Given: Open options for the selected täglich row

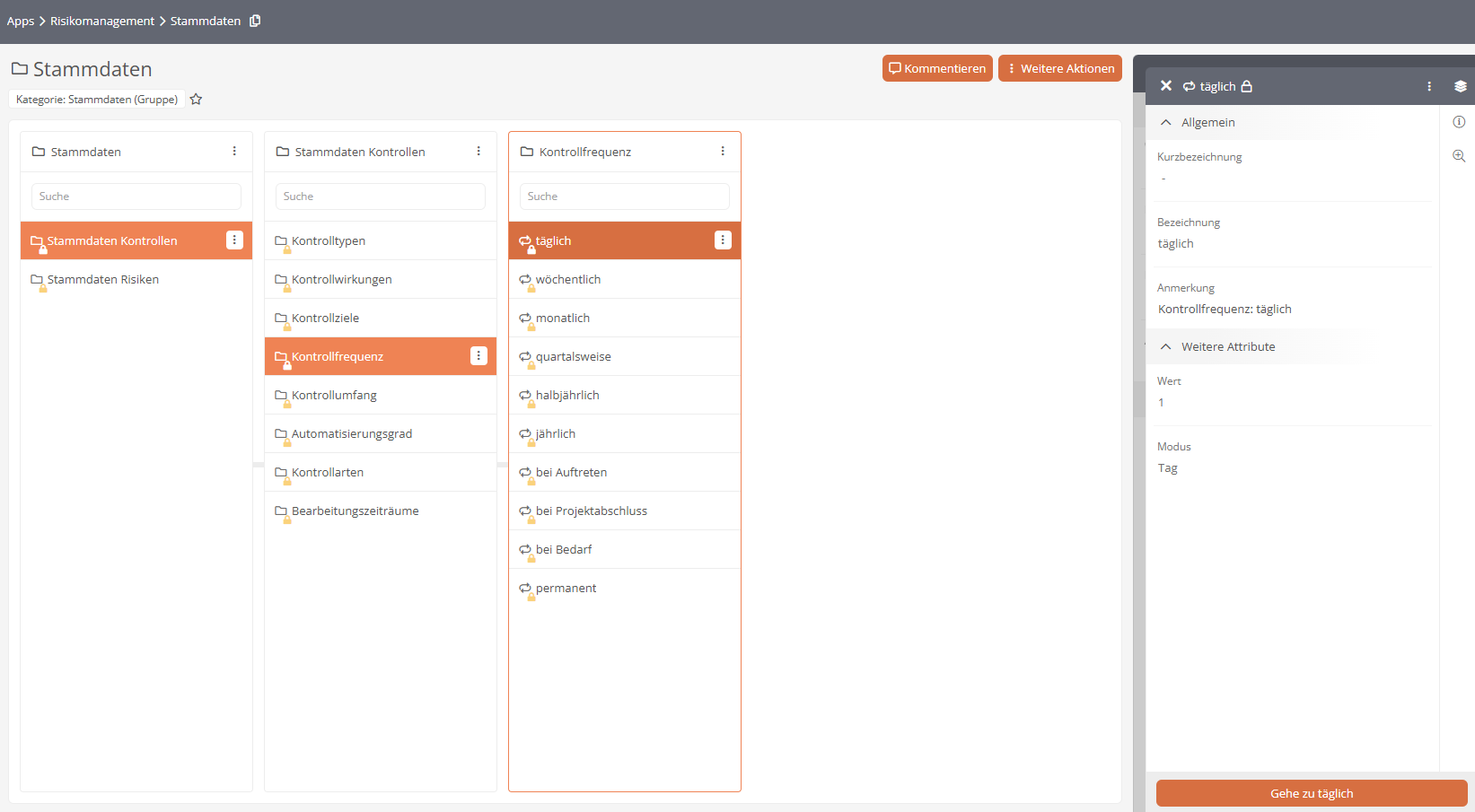Looking at the screenshot, I should pyautogui.click(x=723, y=240).
